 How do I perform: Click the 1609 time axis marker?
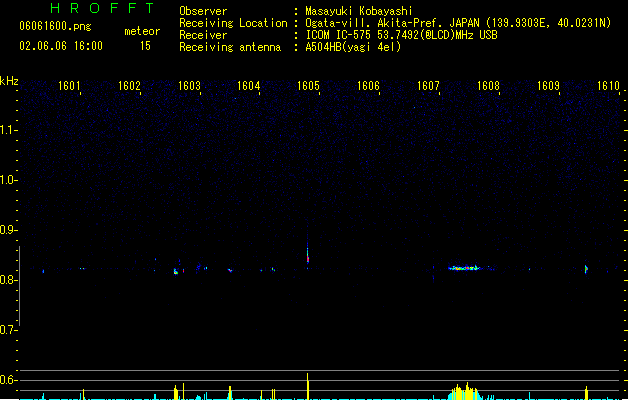pyautogui.click(x=548, y=86)
